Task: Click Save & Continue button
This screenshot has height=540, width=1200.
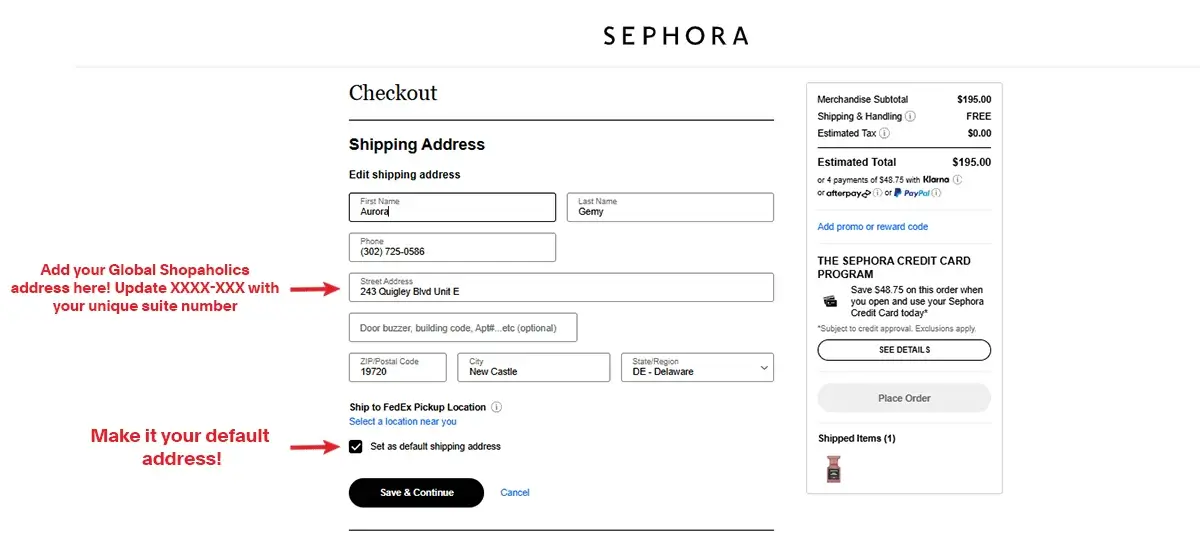Action: 416,492
